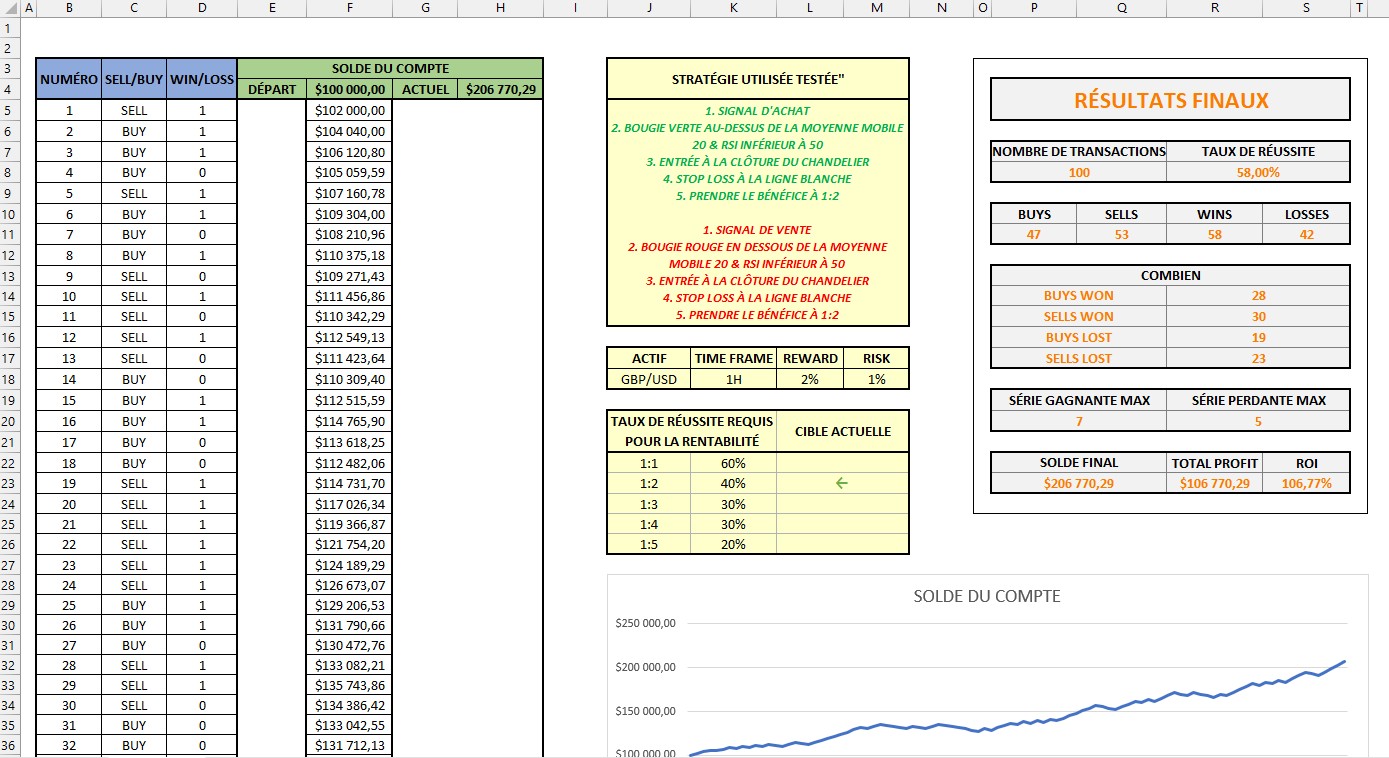Click balance cell $102 000,00
The image size is (1389, 758).
[349, 111]
